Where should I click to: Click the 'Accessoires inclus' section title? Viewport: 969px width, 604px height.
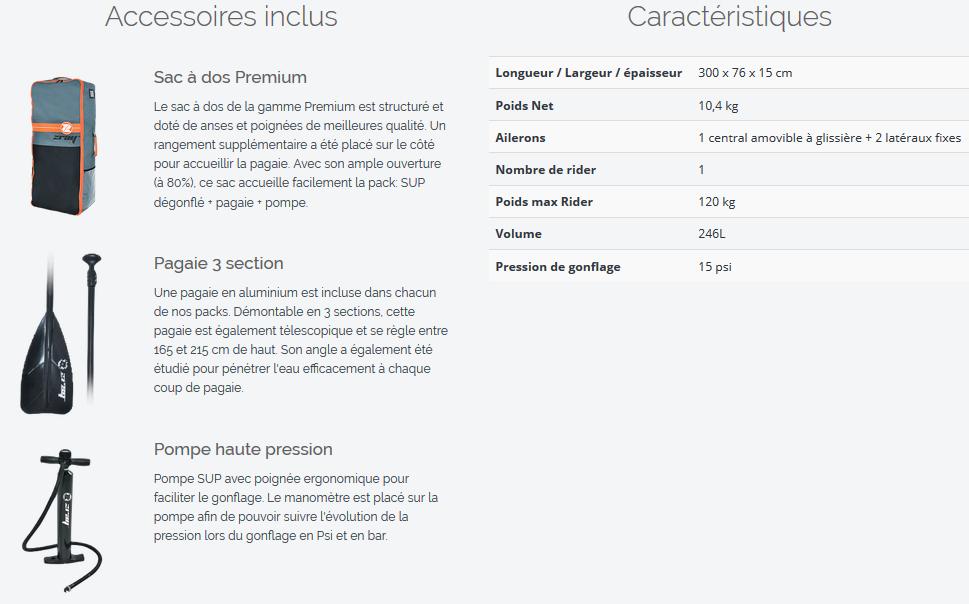pyautogui.click(x=221, y=16)
